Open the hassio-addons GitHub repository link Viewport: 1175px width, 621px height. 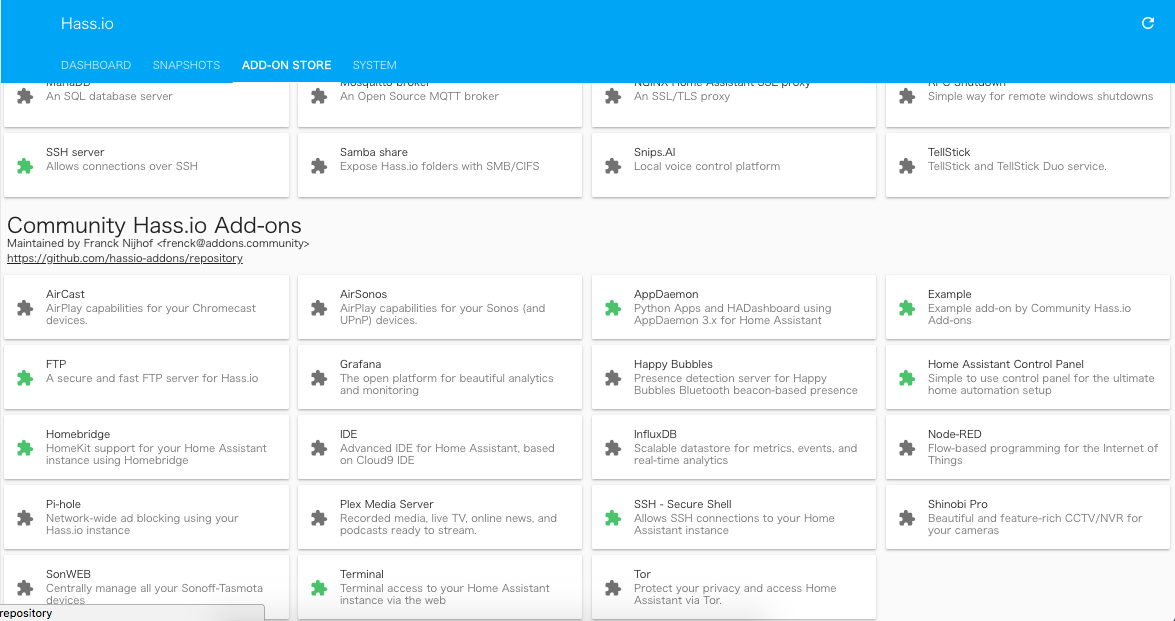[125, 258]
